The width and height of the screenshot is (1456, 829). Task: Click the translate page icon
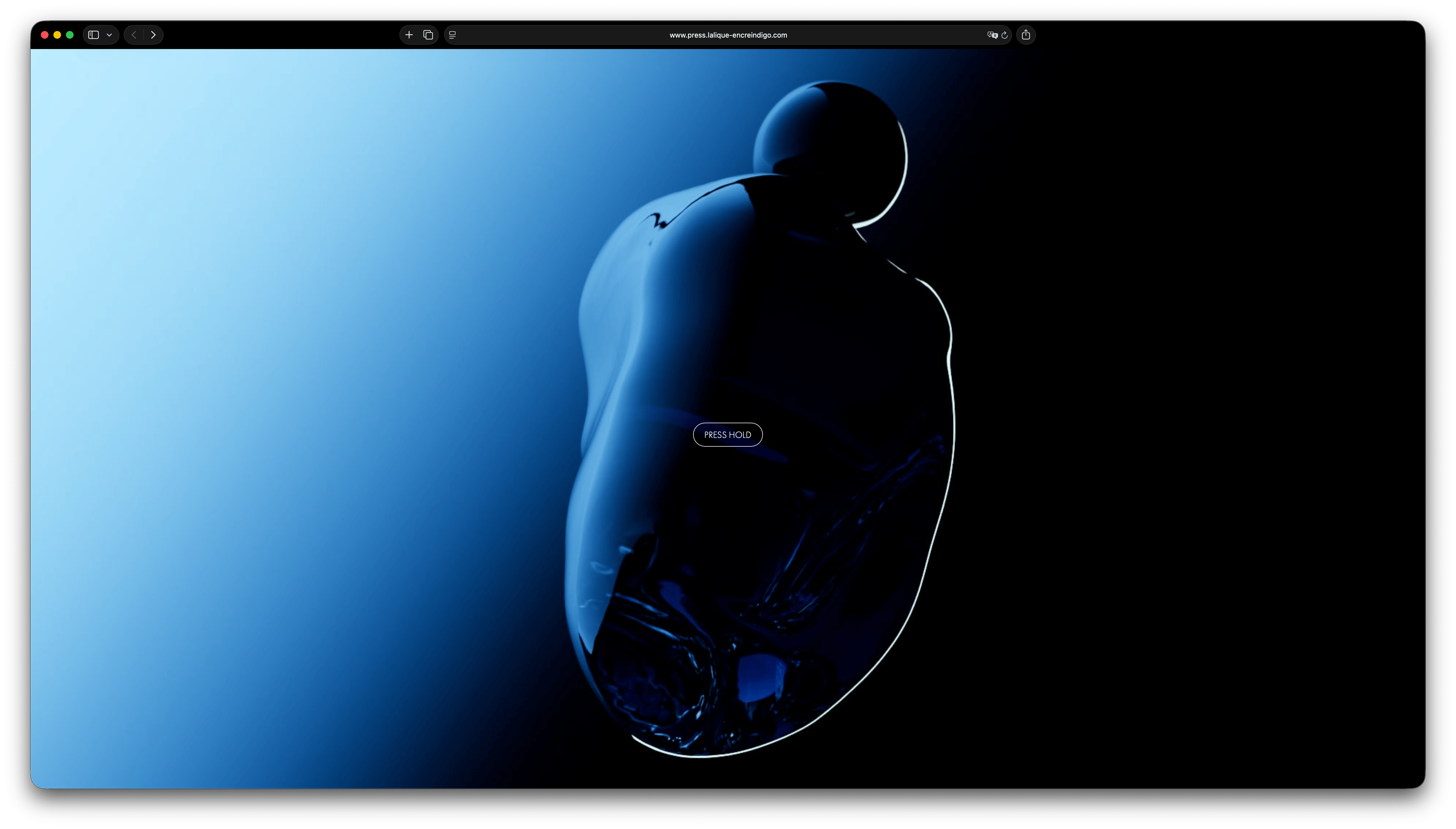click(992, 35)
